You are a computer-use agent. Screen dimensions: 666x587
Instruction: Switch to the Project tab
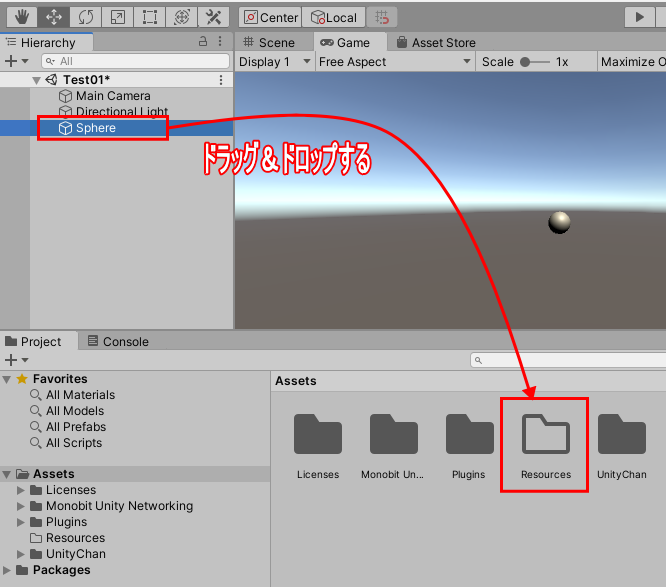[39, 341]
